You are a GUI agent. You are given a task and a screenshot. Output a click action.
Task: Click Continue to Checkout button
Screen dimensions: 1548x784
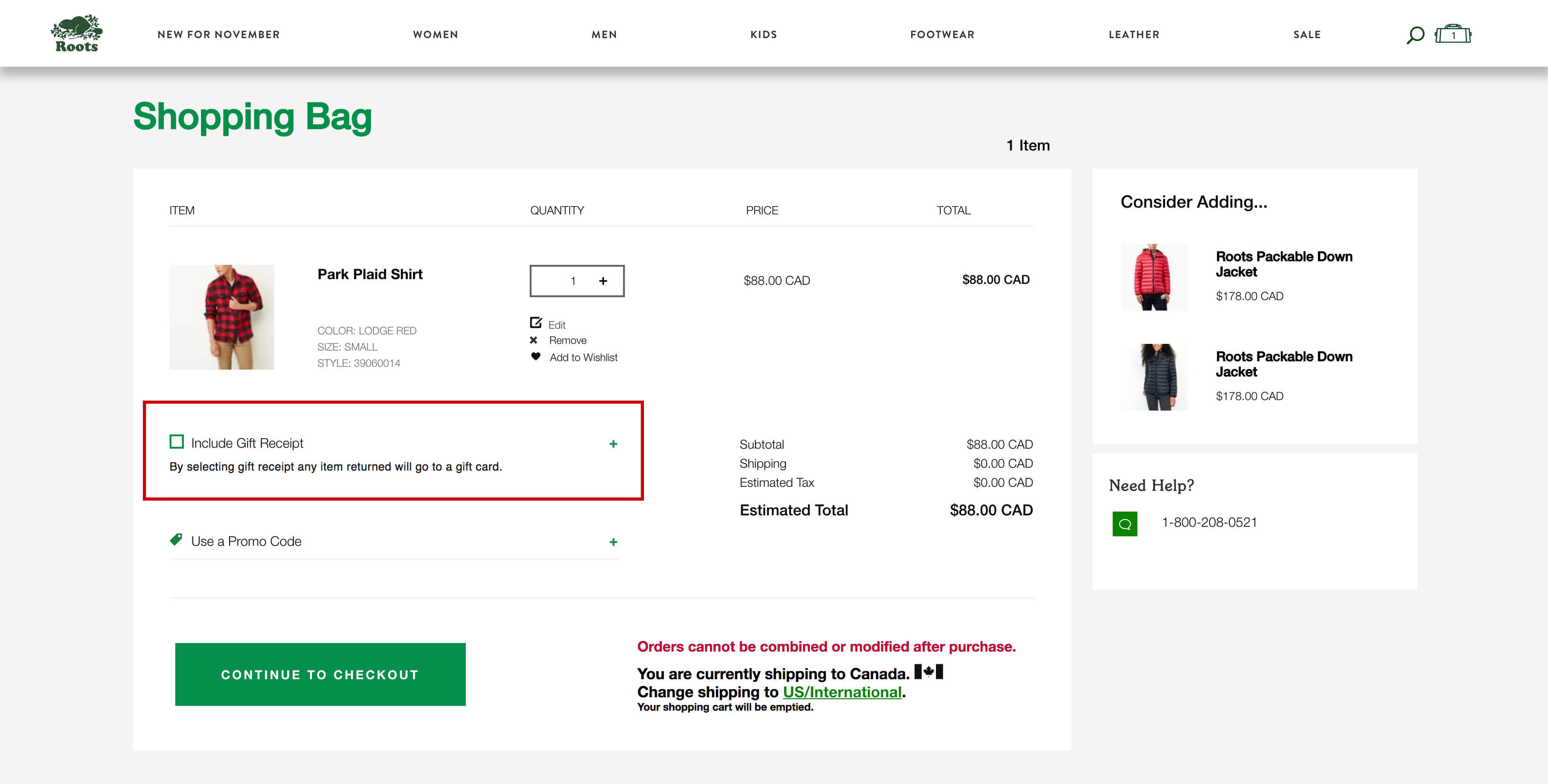click(320, 674)
